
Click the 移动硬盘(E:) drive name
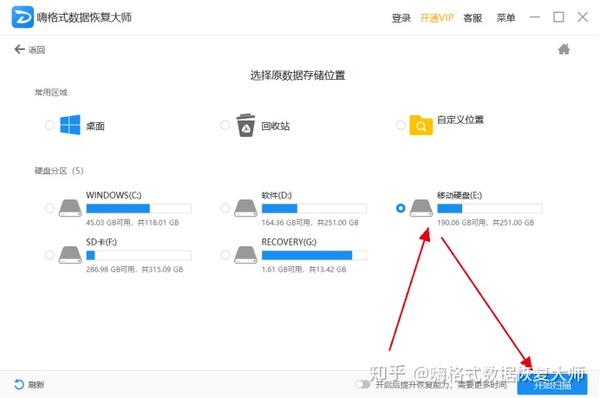pos(460,195)
